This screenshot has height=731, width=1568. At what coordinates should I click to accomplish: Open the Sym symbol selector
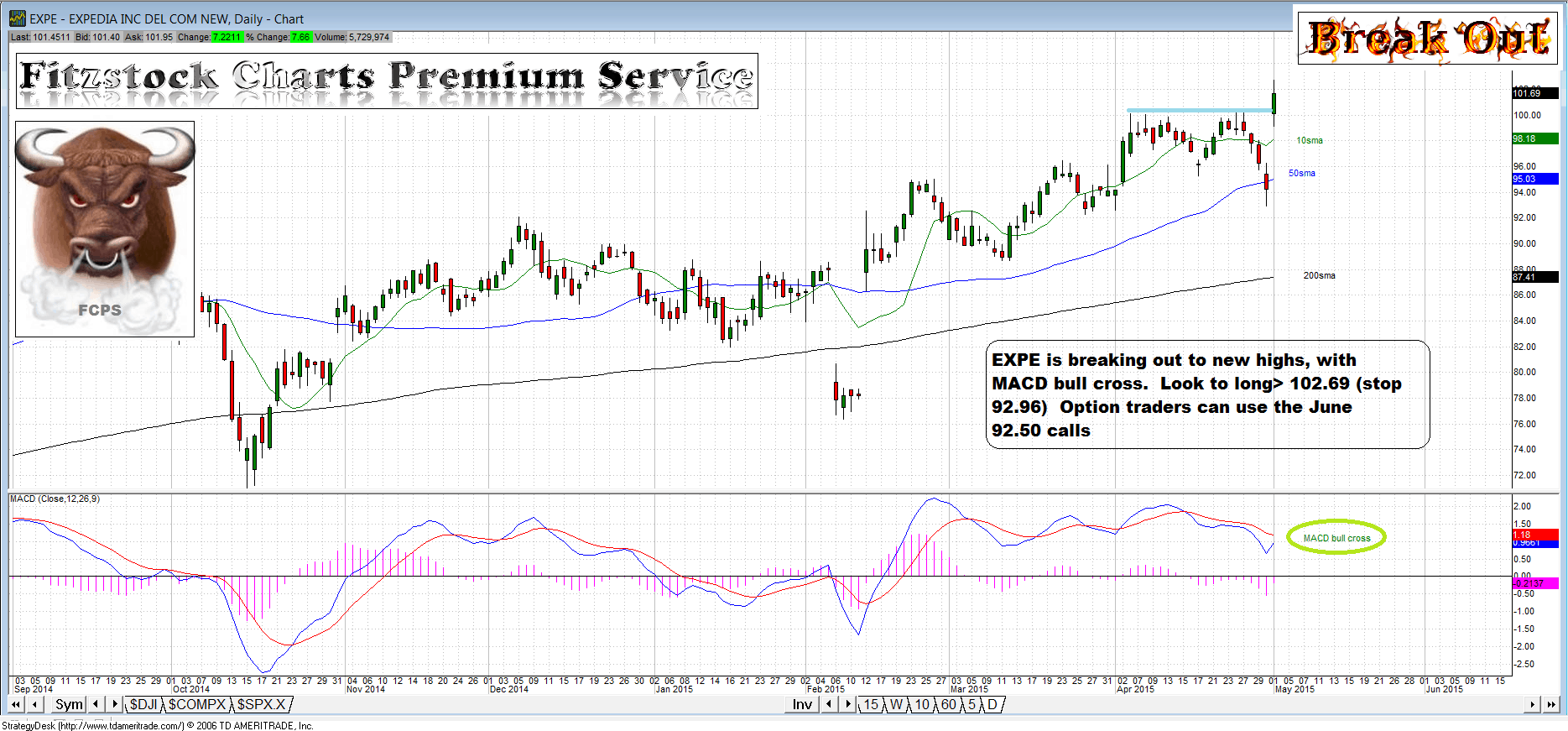69,705
